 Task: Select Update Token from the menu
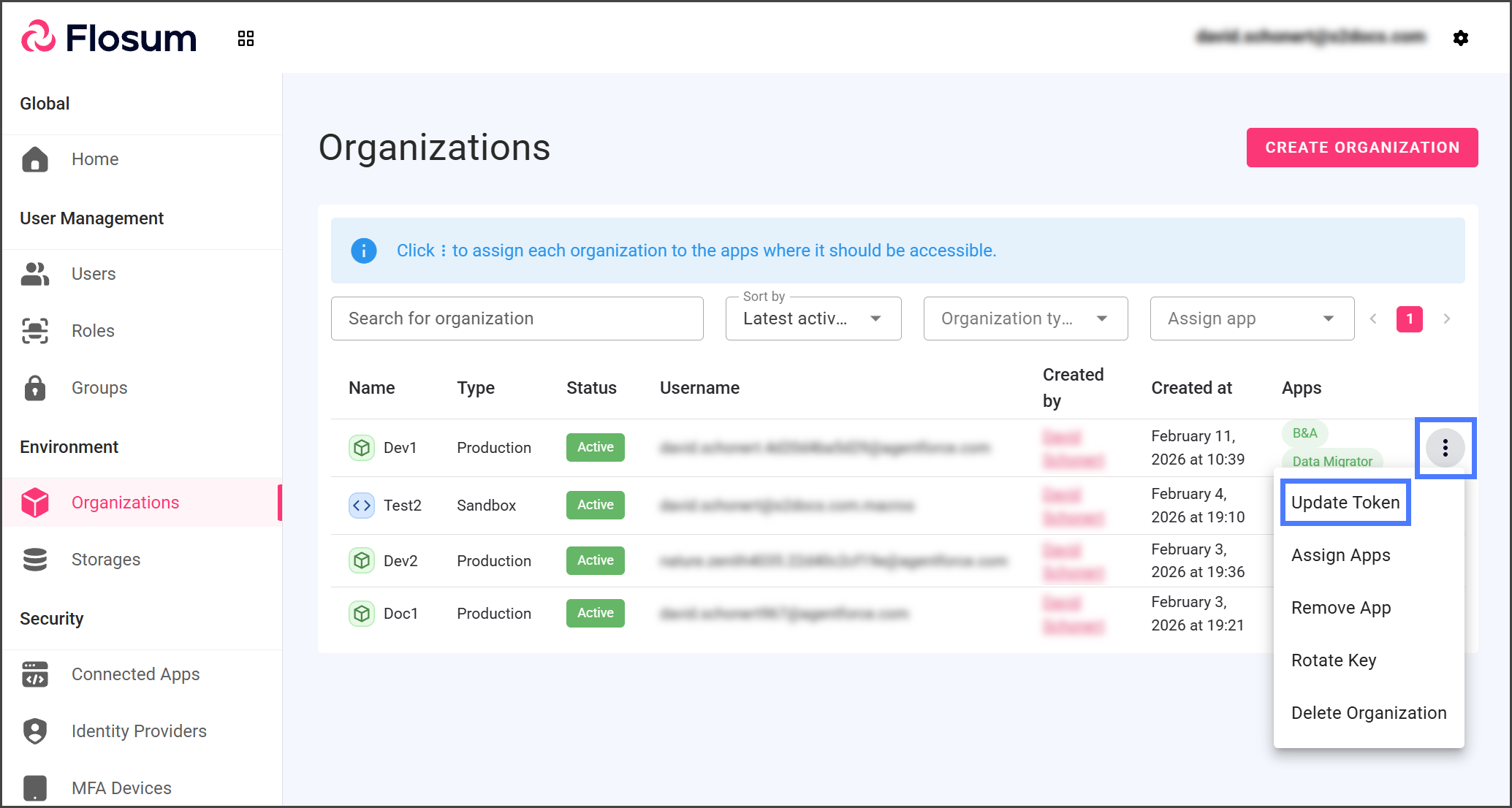1345,503
